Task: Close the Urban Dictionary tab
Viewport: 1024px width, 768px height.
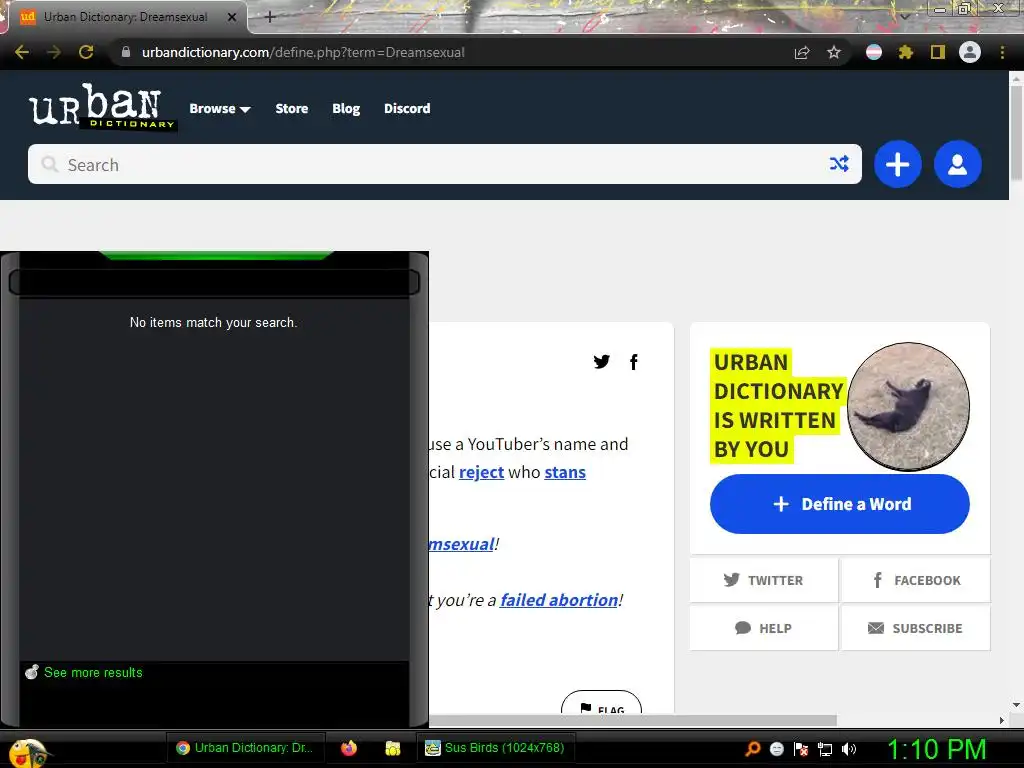Action: [x=232, y=17]
